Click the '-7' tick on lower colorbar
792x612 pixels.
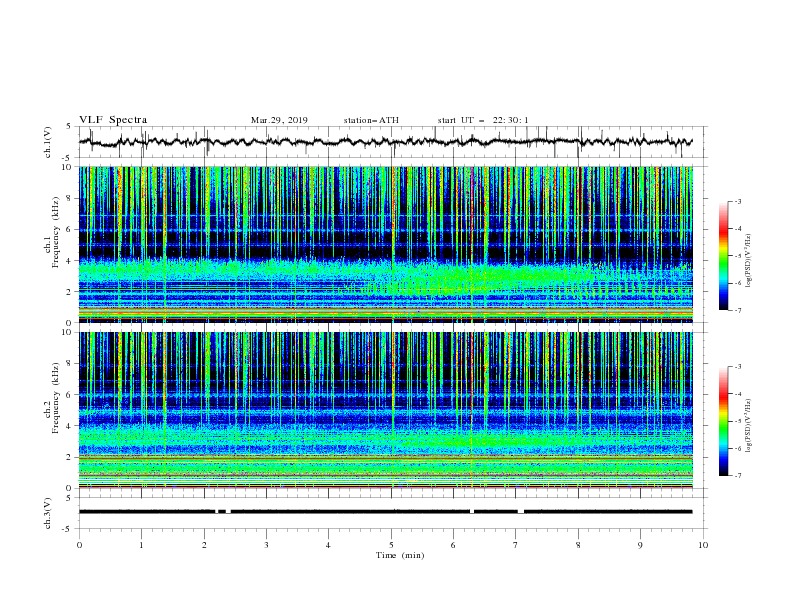coord(737,475)
